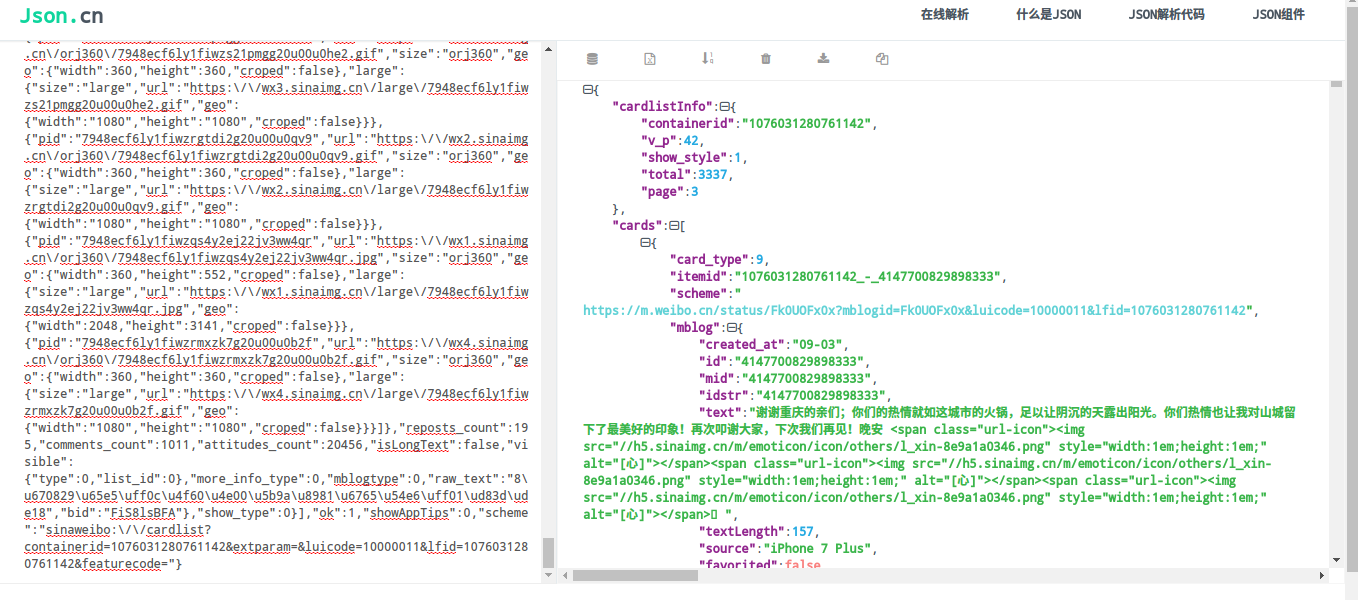This screenshot has width=1358, height=600.
Task: Open the 什么是JSON menu item
Action: click(x=1049, y=15)
